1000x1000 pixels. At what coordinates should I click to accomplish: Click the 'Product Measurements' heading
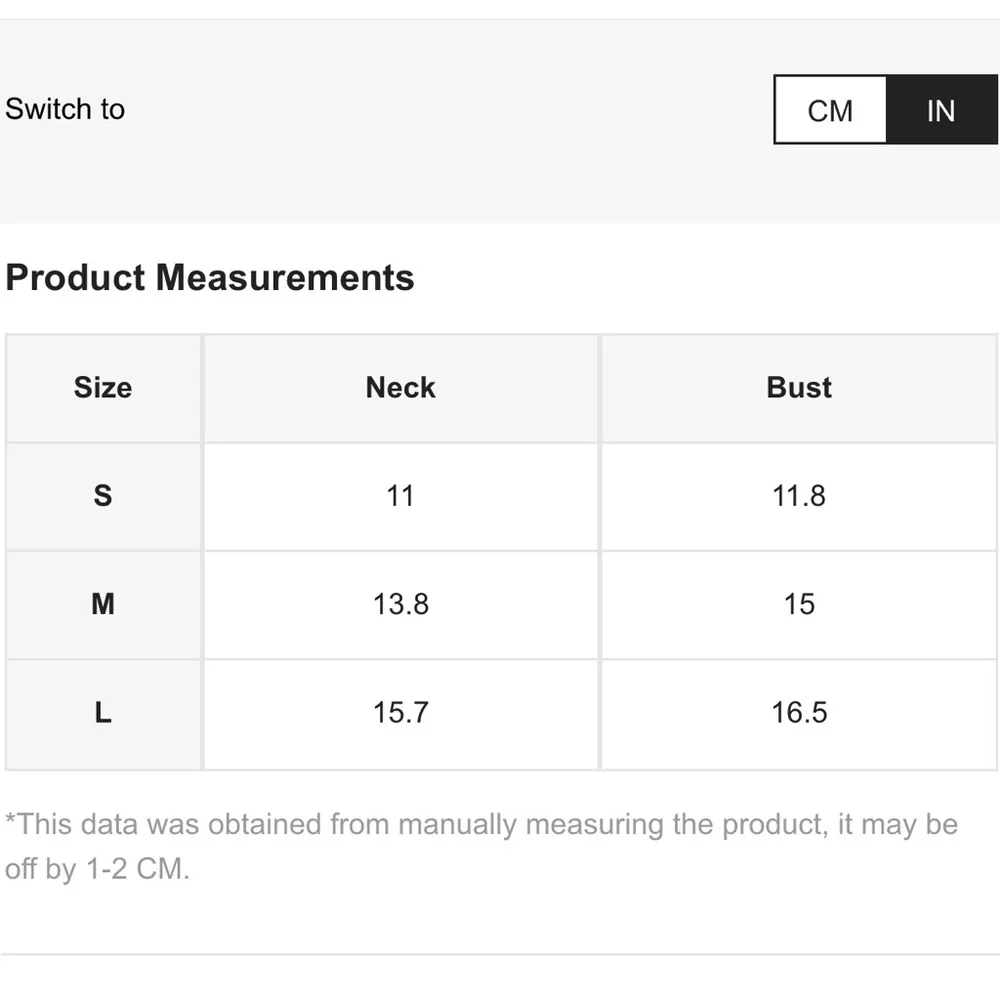210,277
